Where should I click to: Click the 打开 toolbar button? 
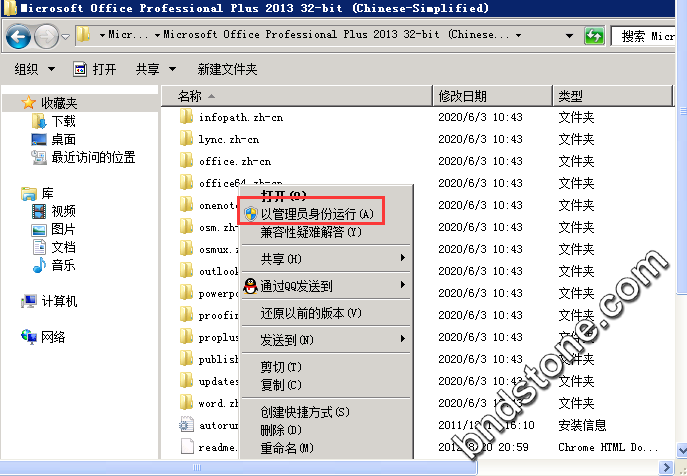click(x=96, y=69)
